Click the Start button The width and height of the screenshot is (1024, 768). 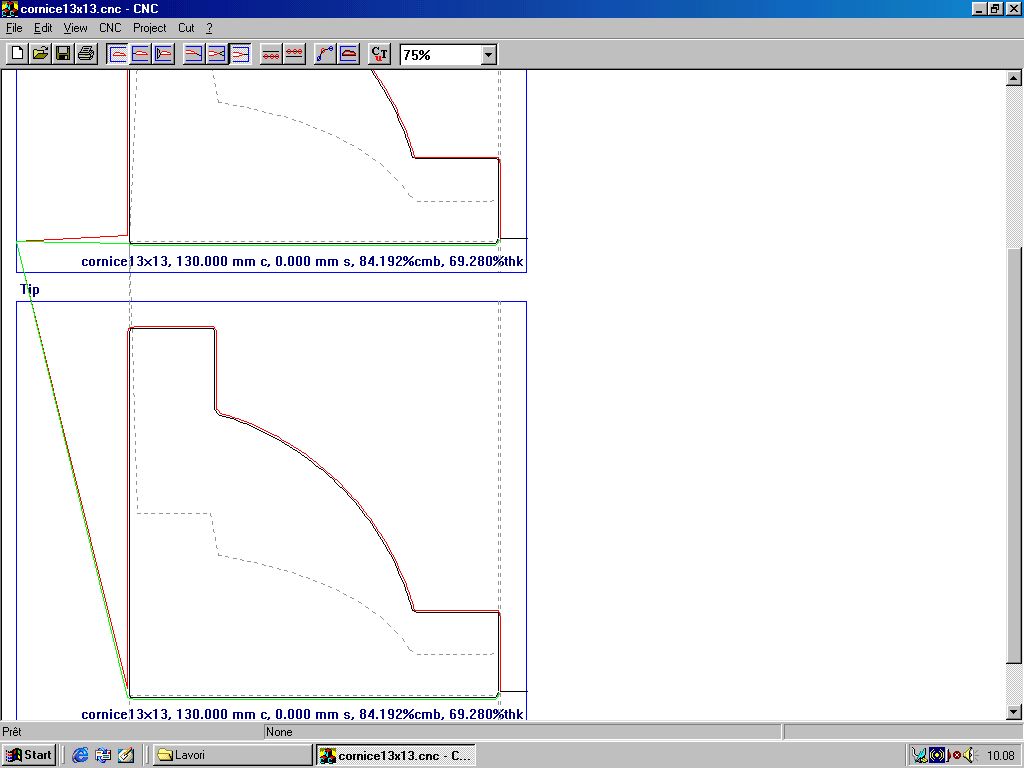(29, 755)
